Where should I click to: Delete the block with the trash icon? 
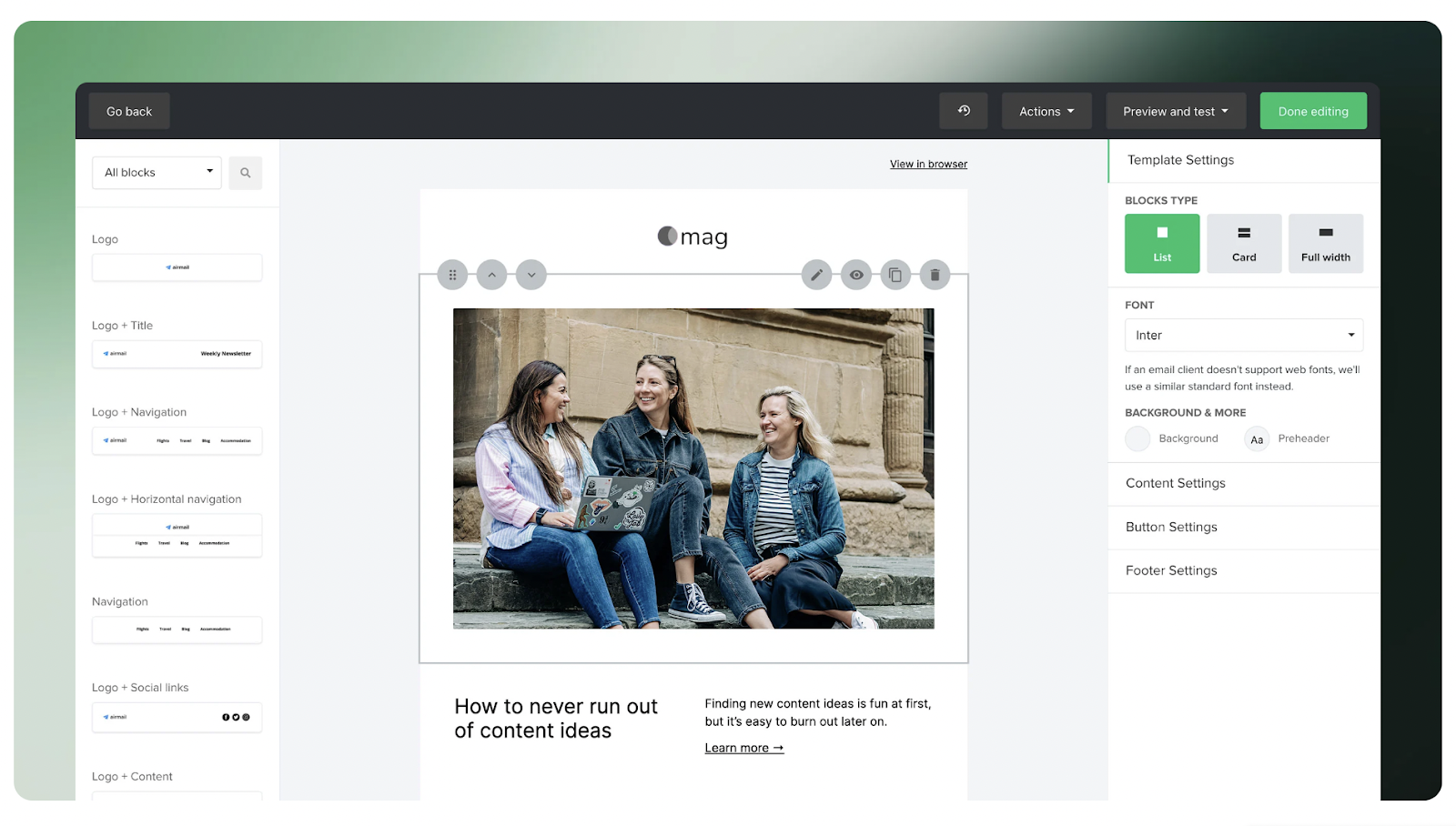click(935, 275)
